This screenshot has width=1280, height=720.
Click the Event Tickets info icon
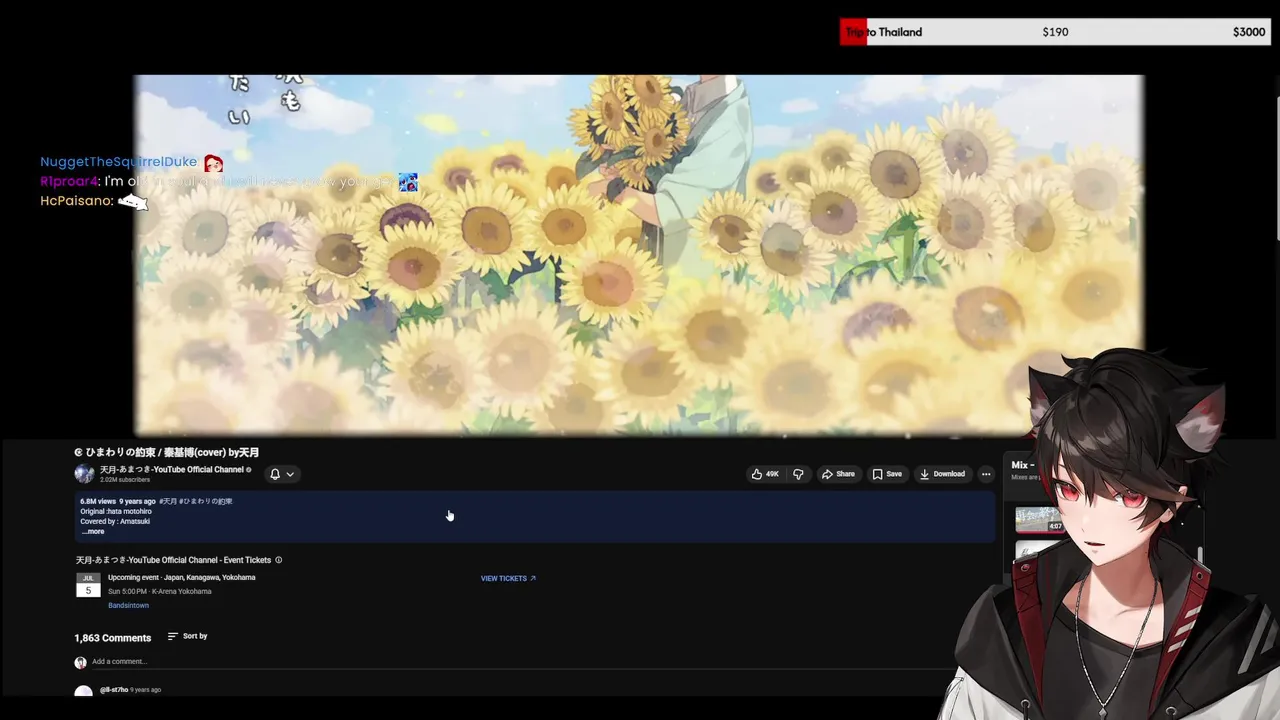tap(278, 560)
